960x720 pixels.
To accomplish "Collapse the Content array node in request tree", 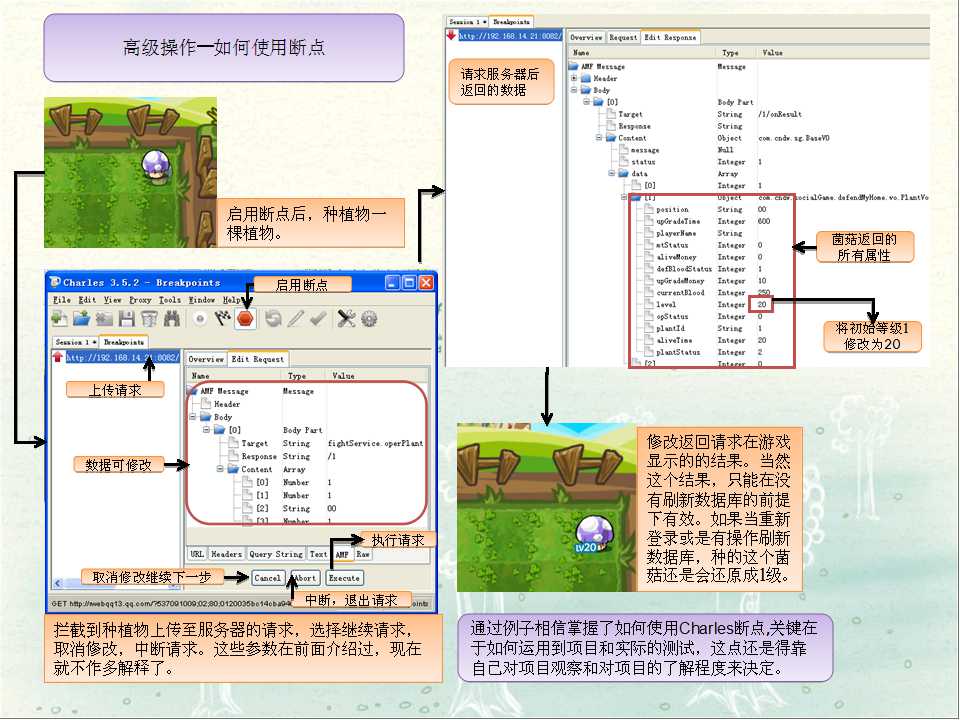I will tap(220, 469).
